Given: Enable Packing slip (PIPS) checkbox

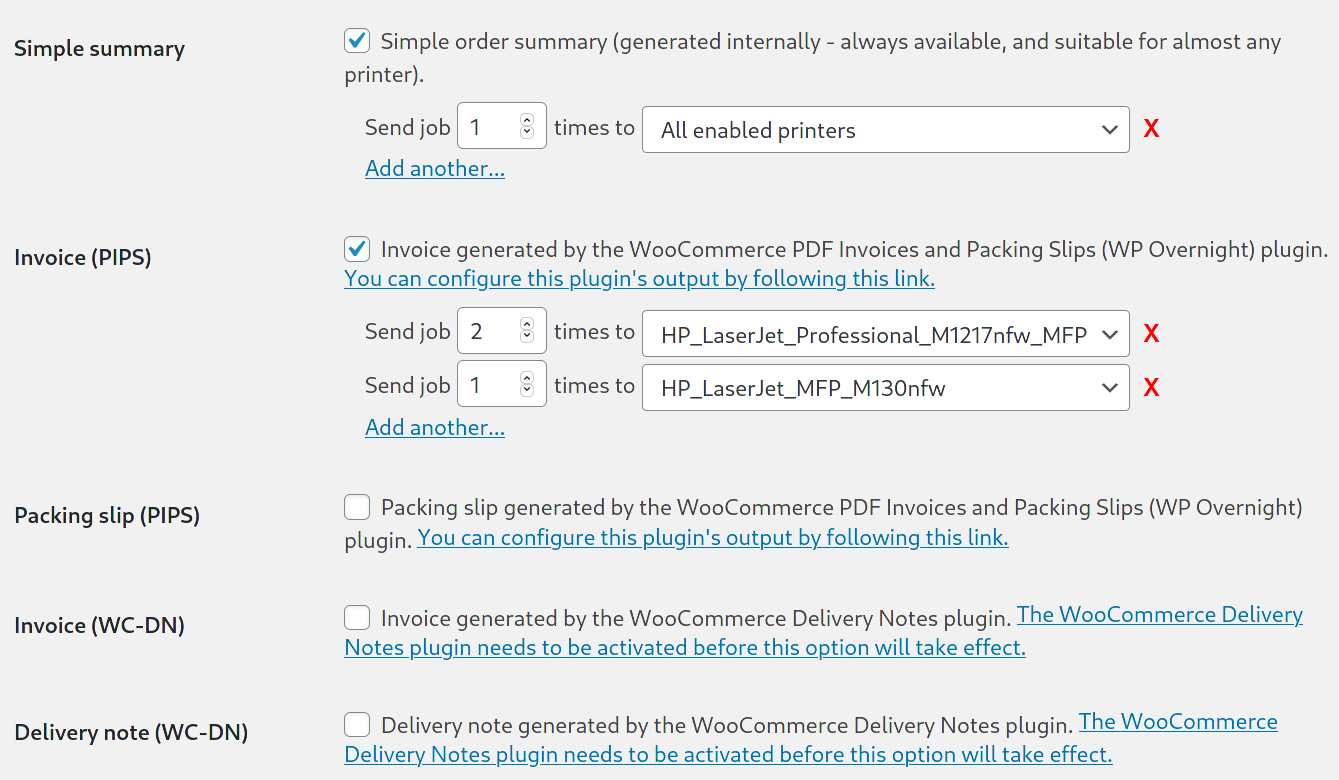Looking at the screenshot, I should (357, 507).
